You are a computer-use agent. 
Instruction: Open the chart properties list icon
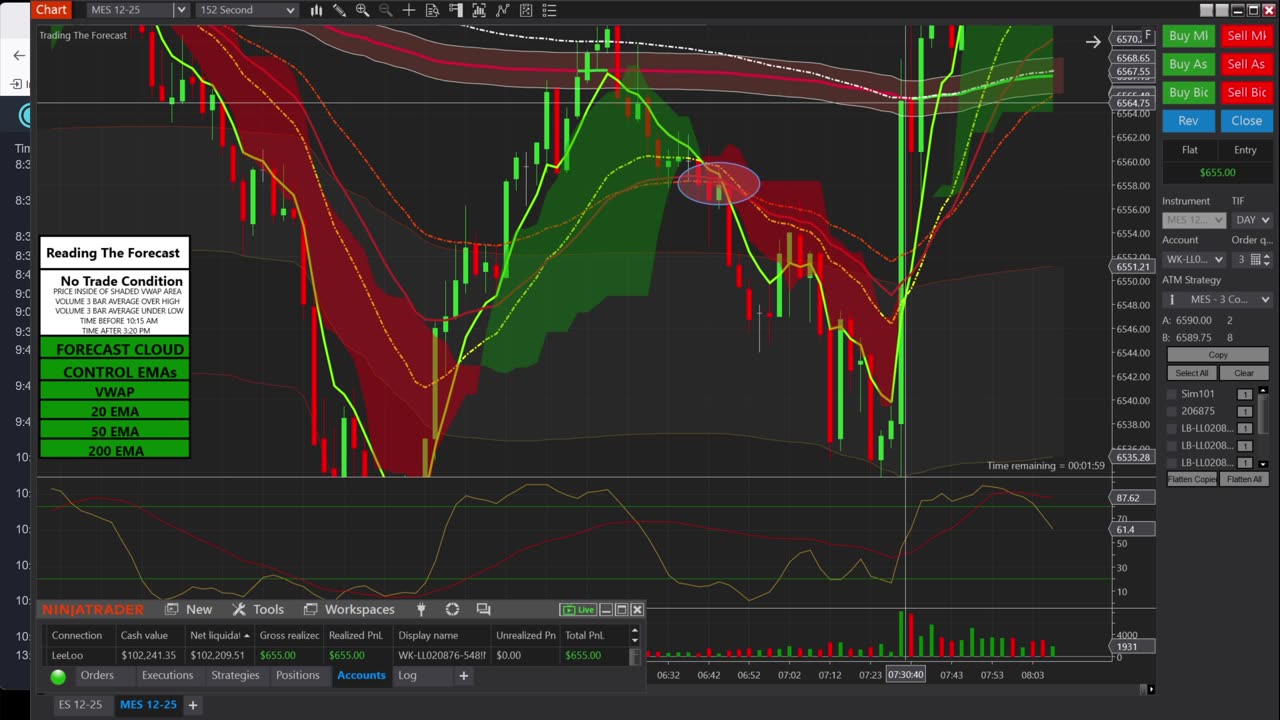549,10
